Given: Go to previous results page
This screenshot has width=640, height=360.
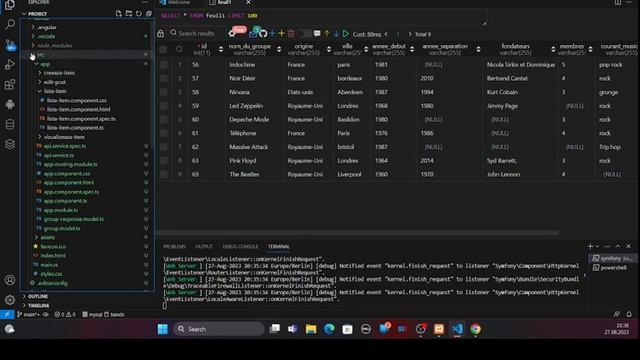Looking at the screenshot, I should pos(386,34).
